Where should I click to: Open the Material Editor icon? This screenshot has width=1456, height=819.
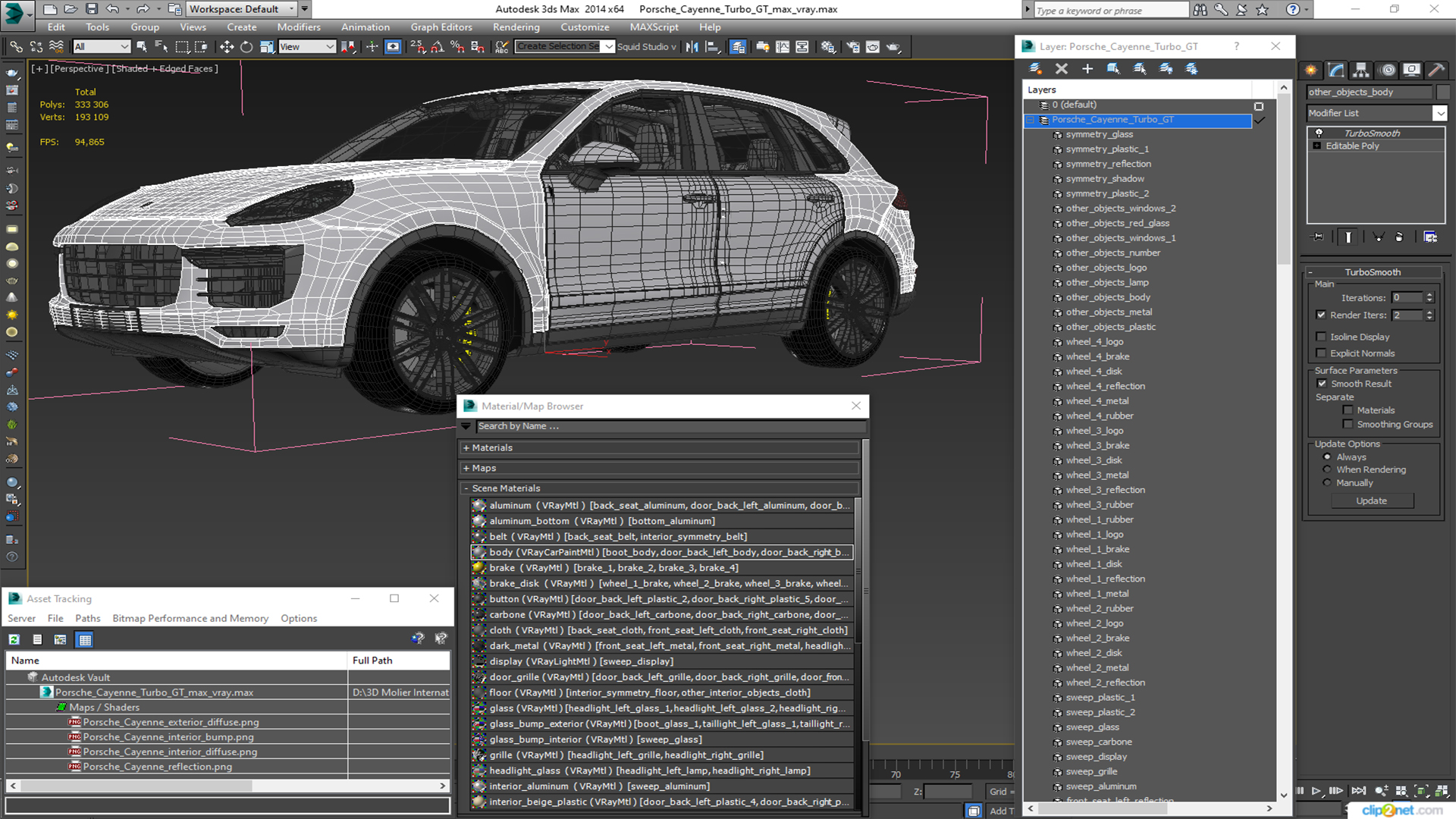click(828, 47)
